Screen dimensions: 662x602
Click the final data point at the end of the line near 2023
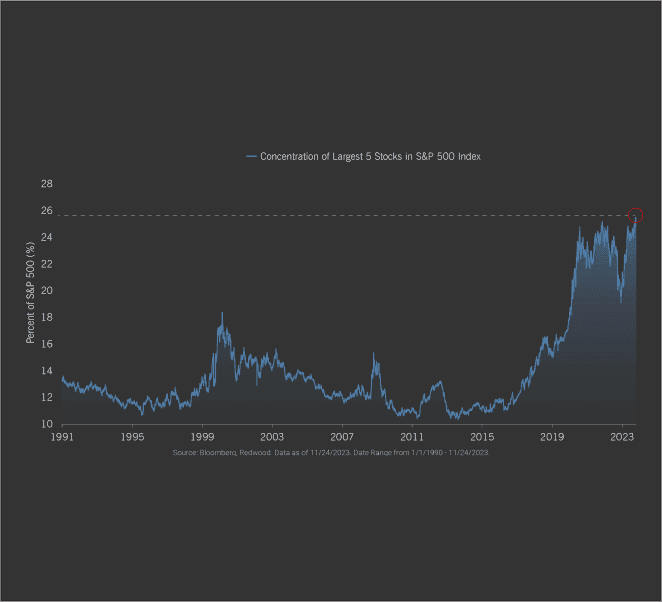(x=635, y=216)
